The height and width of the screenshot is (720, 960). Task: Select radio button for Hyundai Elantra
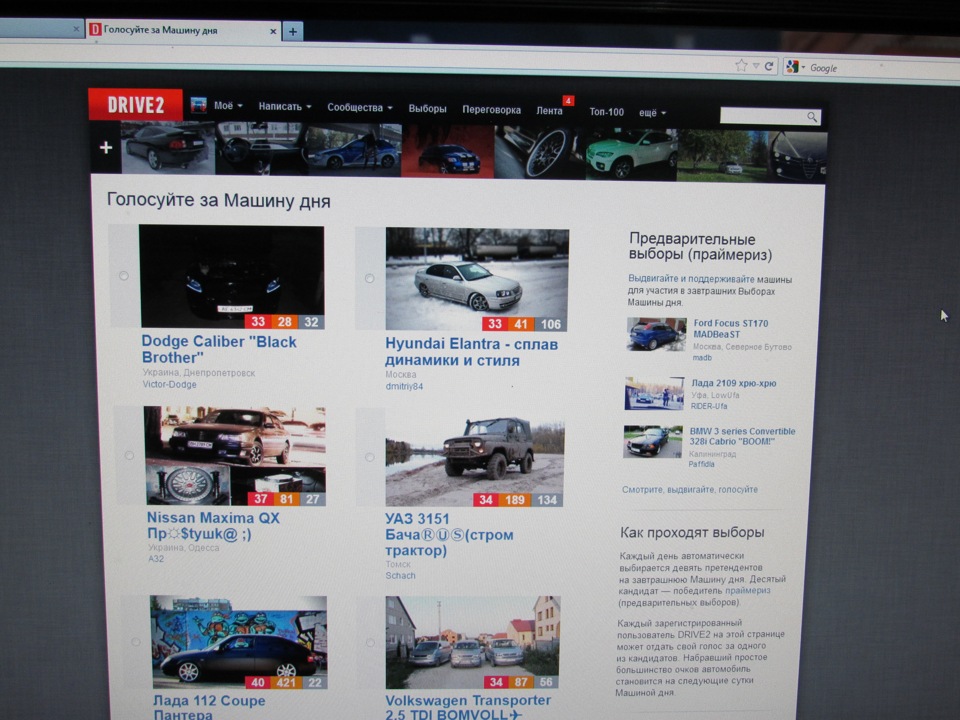(x=369, y=279)
